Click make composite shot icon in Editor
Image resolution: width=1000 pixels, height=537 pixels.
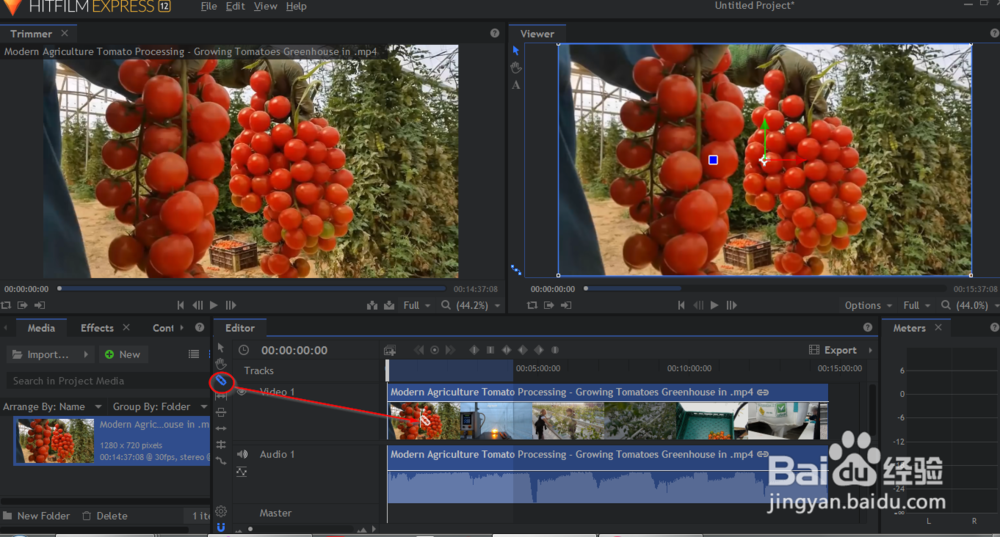(390, 350)
